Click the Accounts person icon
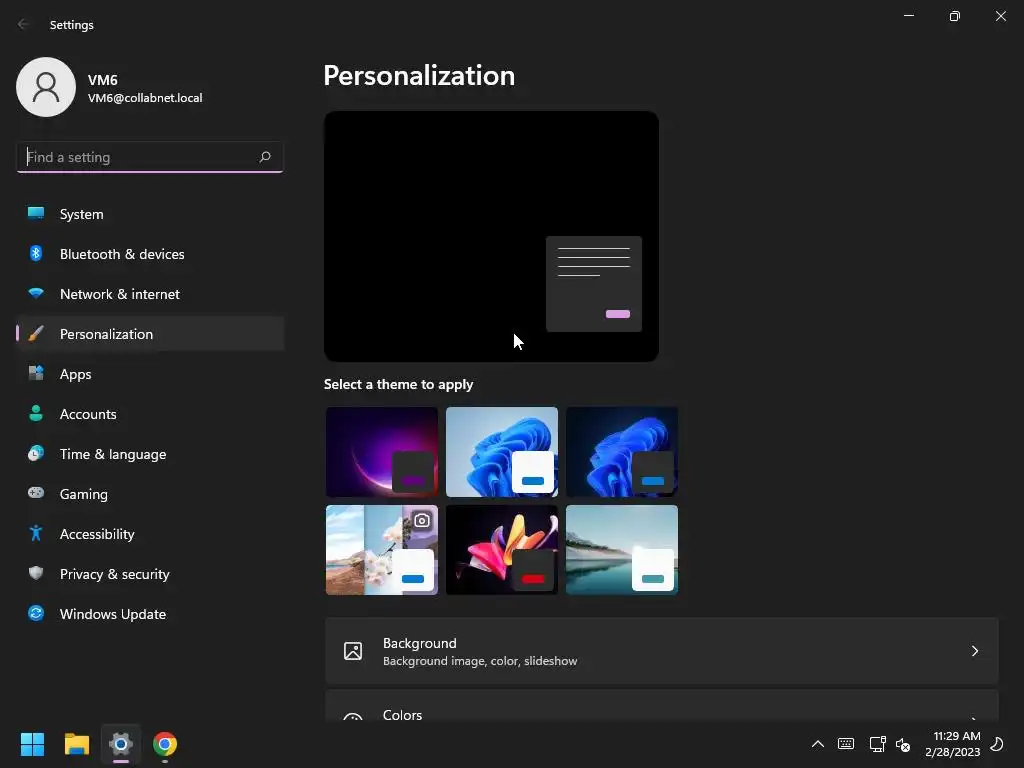The height and width of the screenshot is (768, 1024). [36, 413]
